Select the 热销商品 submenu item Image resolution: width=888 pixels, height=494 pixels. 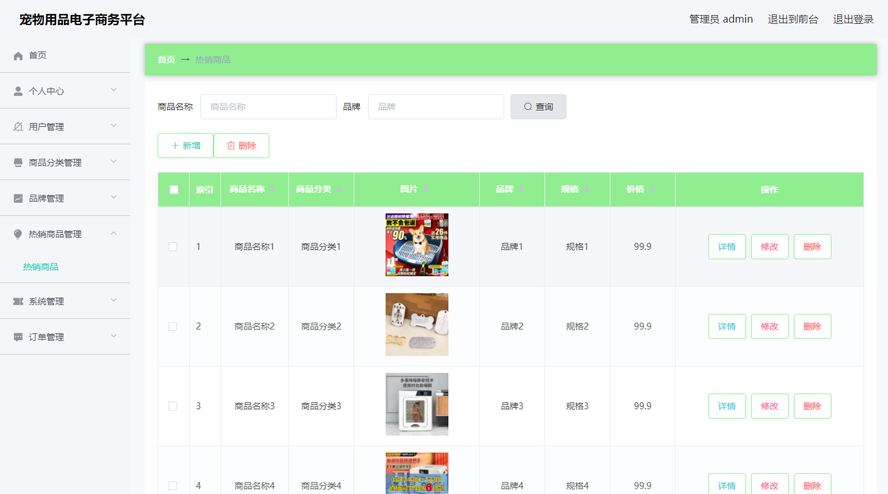pyautogui.click(x=41, y=267)
